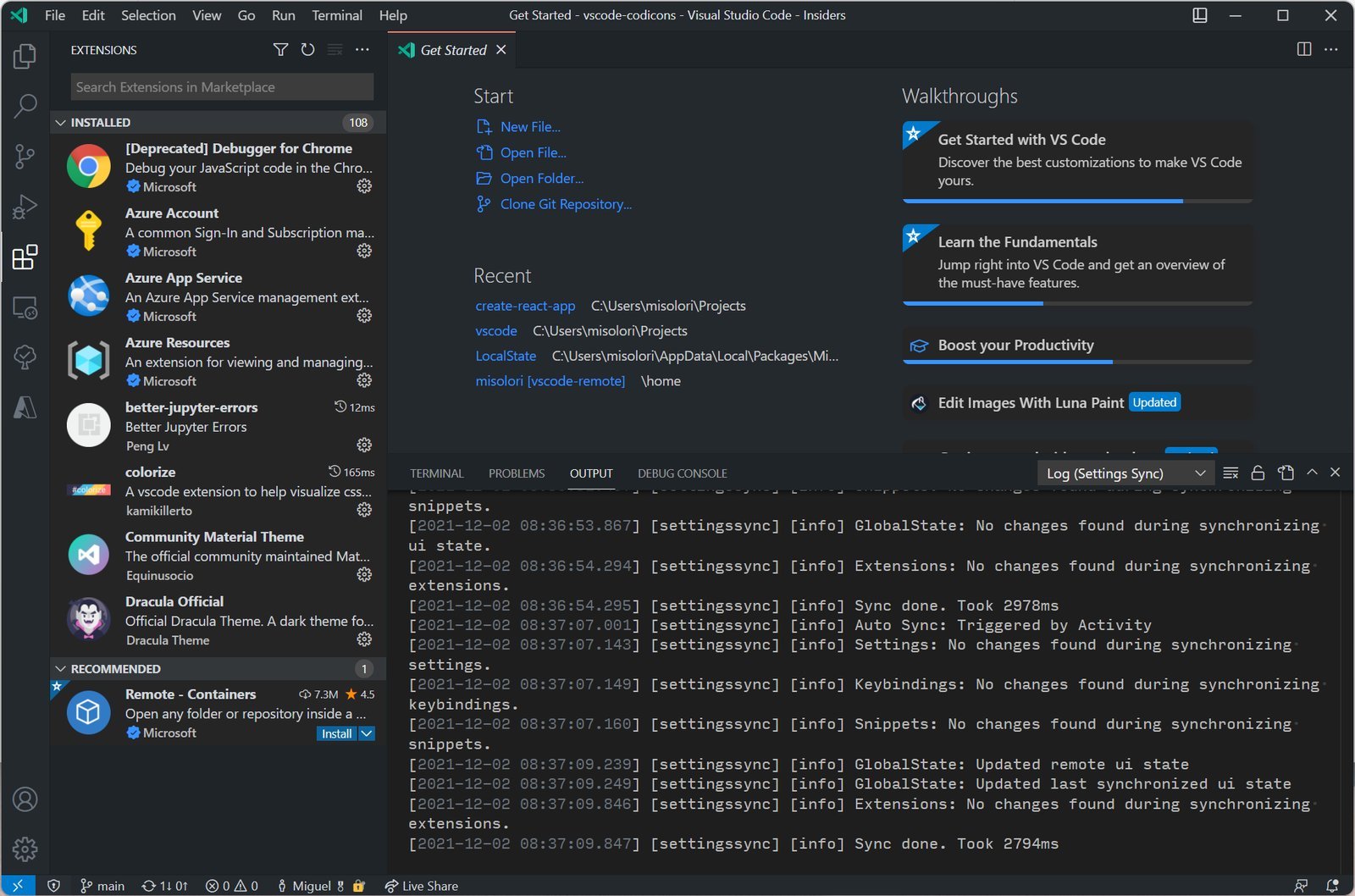Click Live Share in the status bar
This screenshot has height=896, width=1355.
(421, 886)
